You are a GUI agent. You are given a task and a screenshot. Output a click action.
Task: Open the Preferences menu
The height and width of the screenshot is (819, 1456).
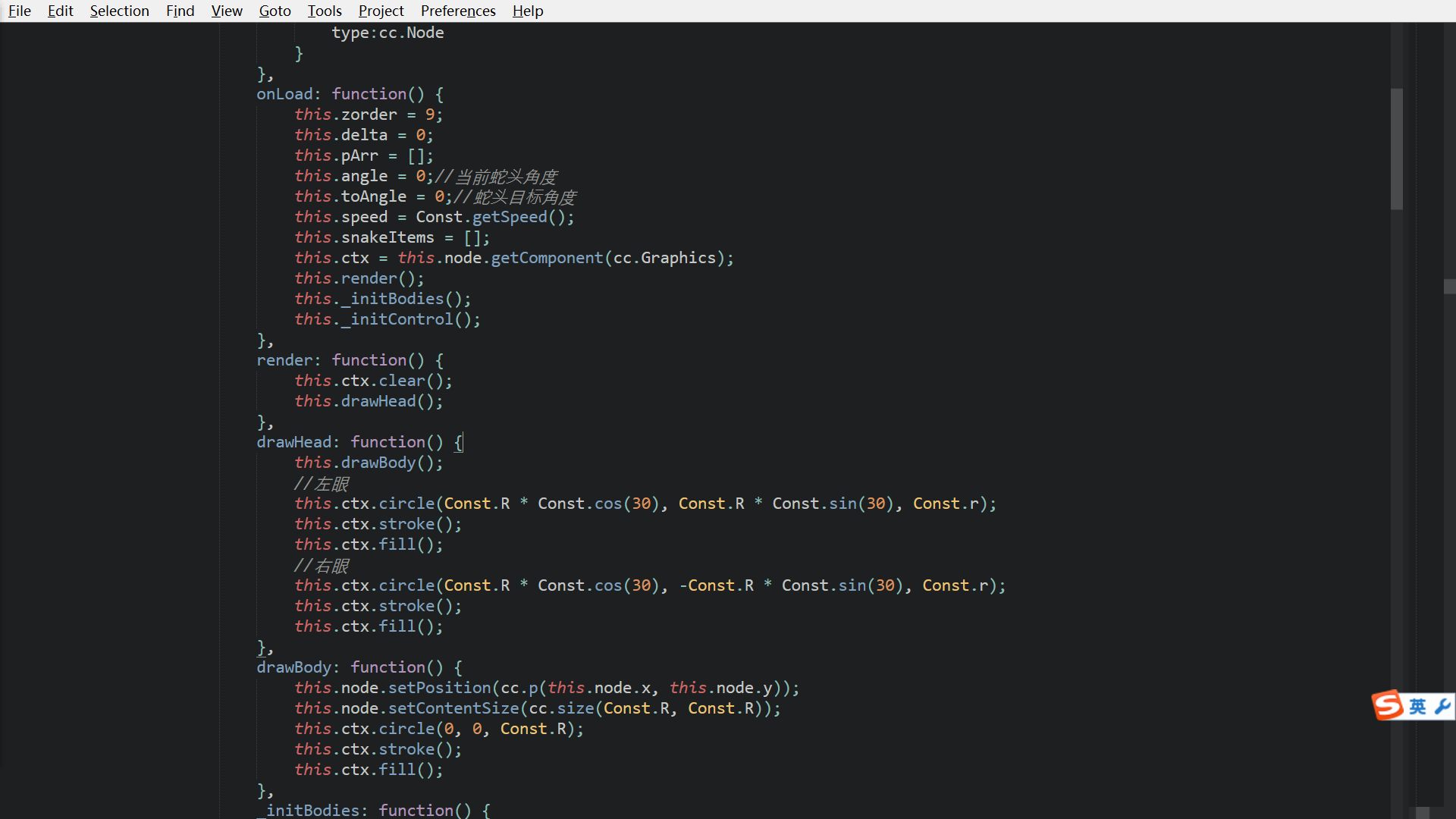coord(458,11)
